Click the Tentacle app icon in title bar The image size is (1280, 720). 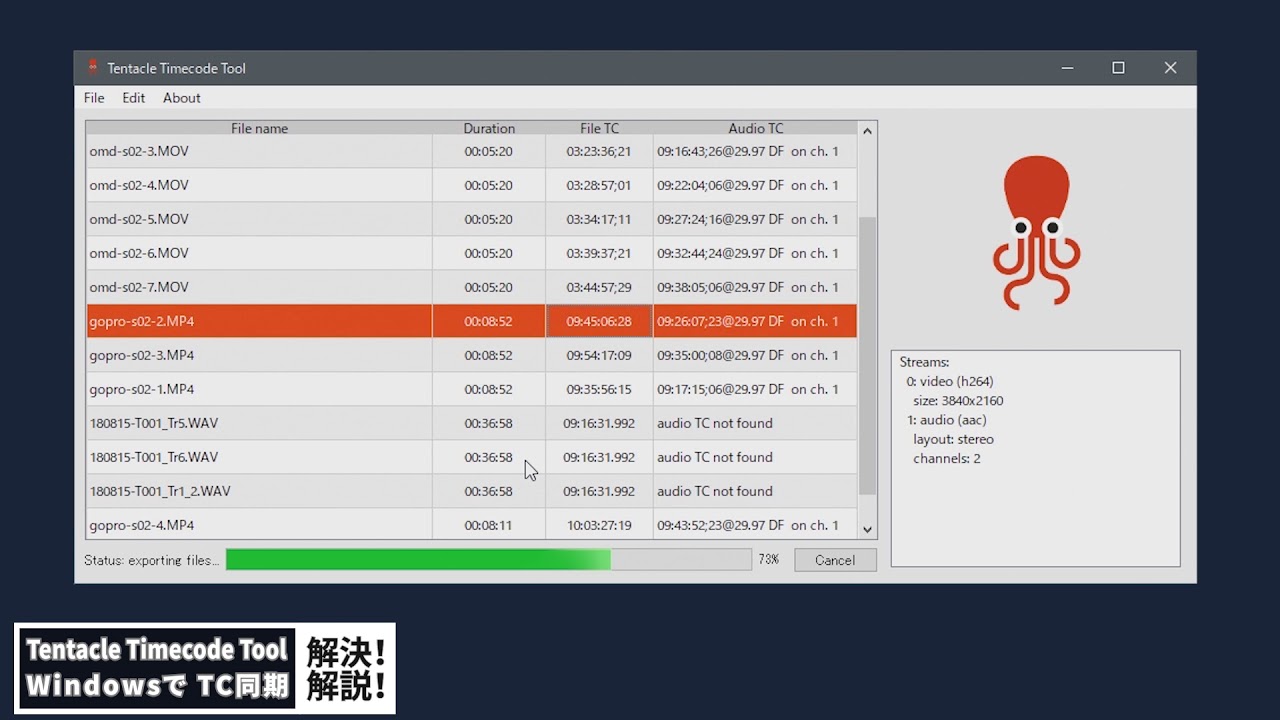(93, 68)
